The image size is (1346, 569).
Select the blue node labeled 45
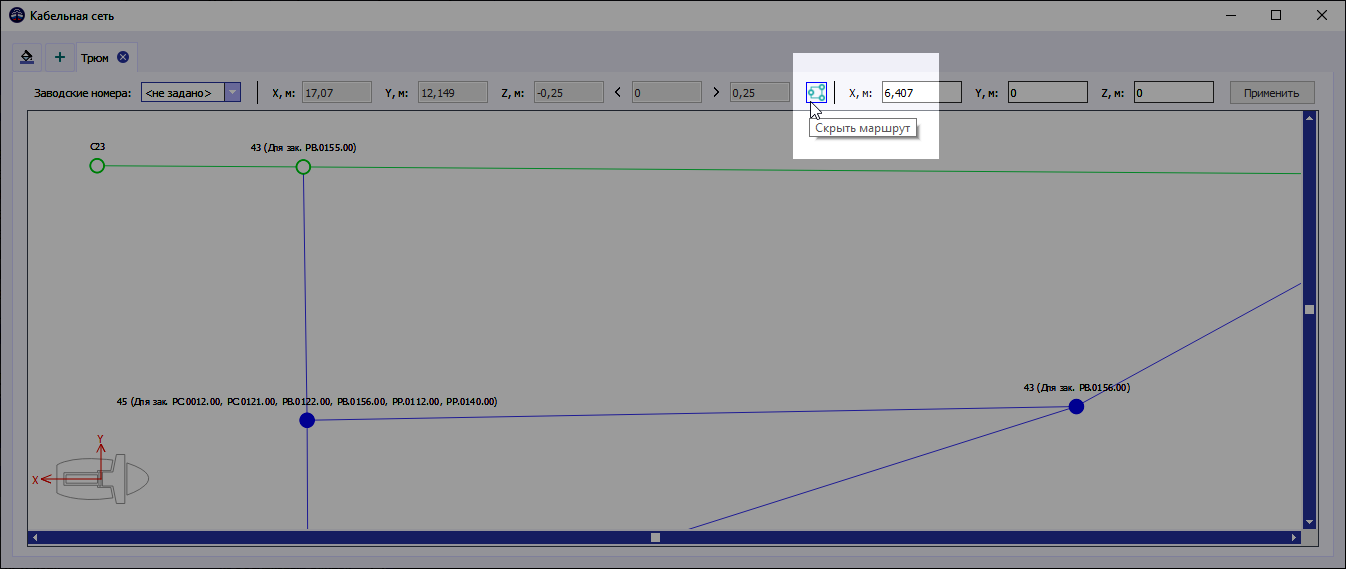307,420
